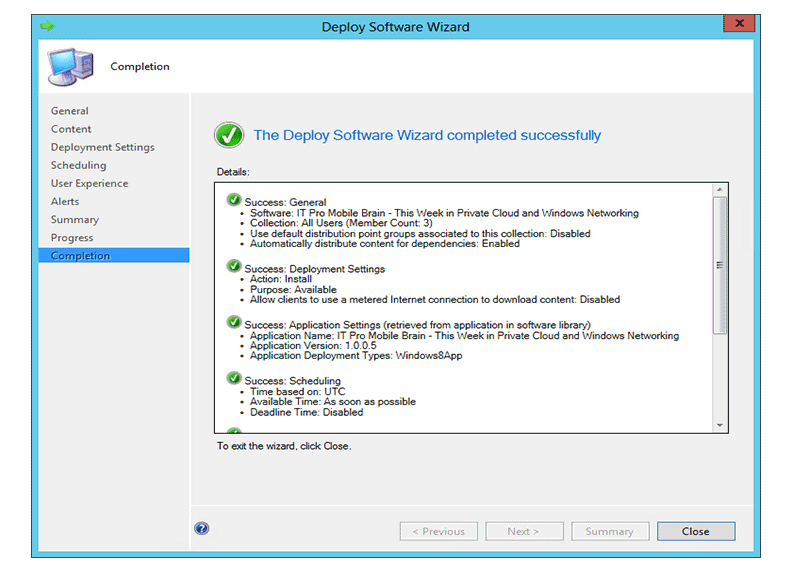Click the 'Purpose: Available' line
Image resolution: width=800 pixels, height=569 pixels.
pos(293,289)
